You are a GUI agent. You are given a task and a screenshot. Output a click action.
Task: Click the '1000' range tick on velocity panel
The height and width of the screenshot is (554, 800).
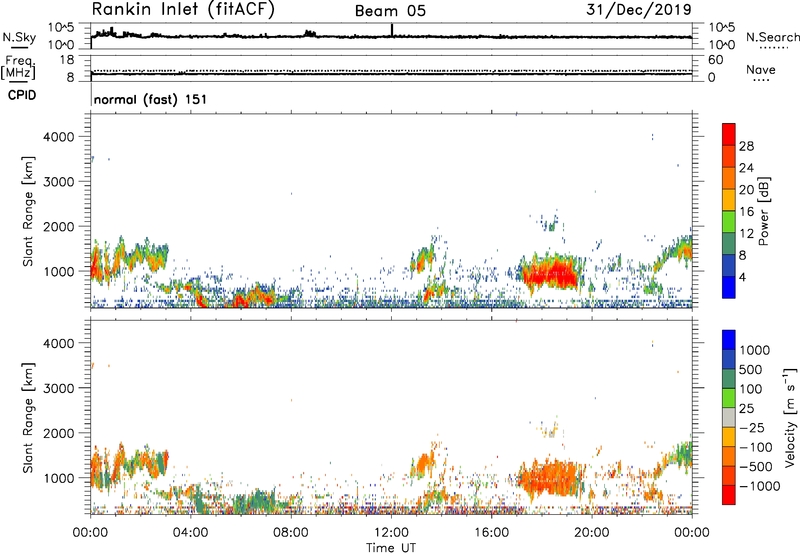(59, 478)
